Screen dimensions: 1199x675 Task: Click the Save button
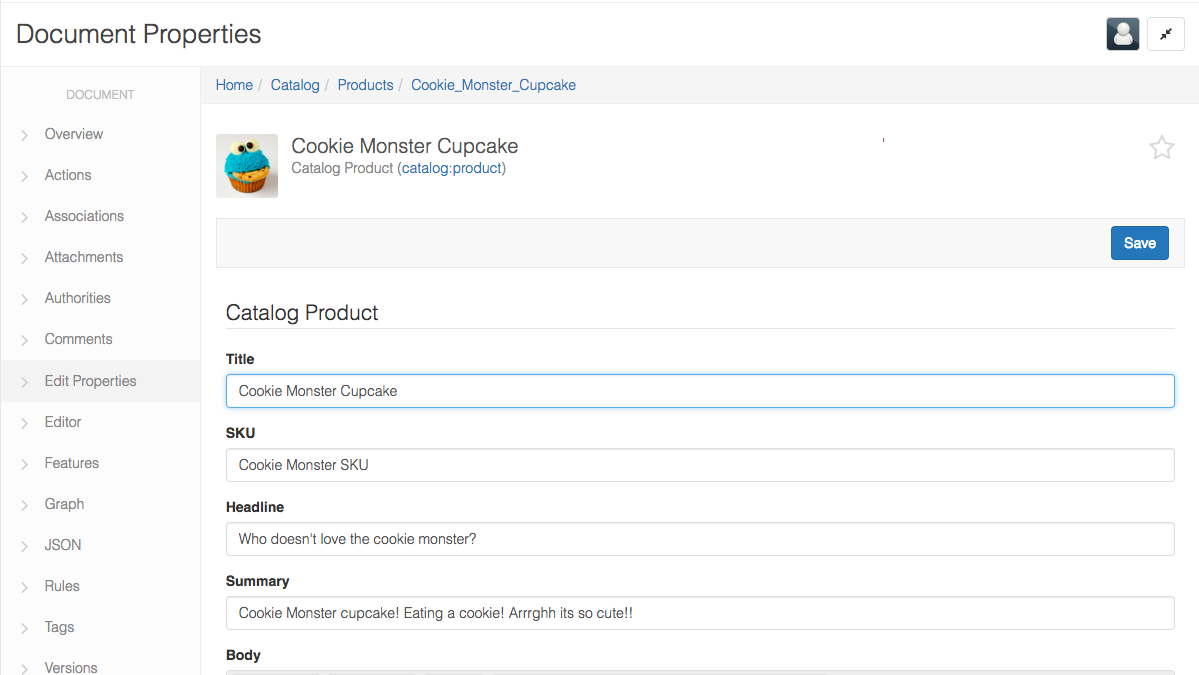(x=1139, y=243)
